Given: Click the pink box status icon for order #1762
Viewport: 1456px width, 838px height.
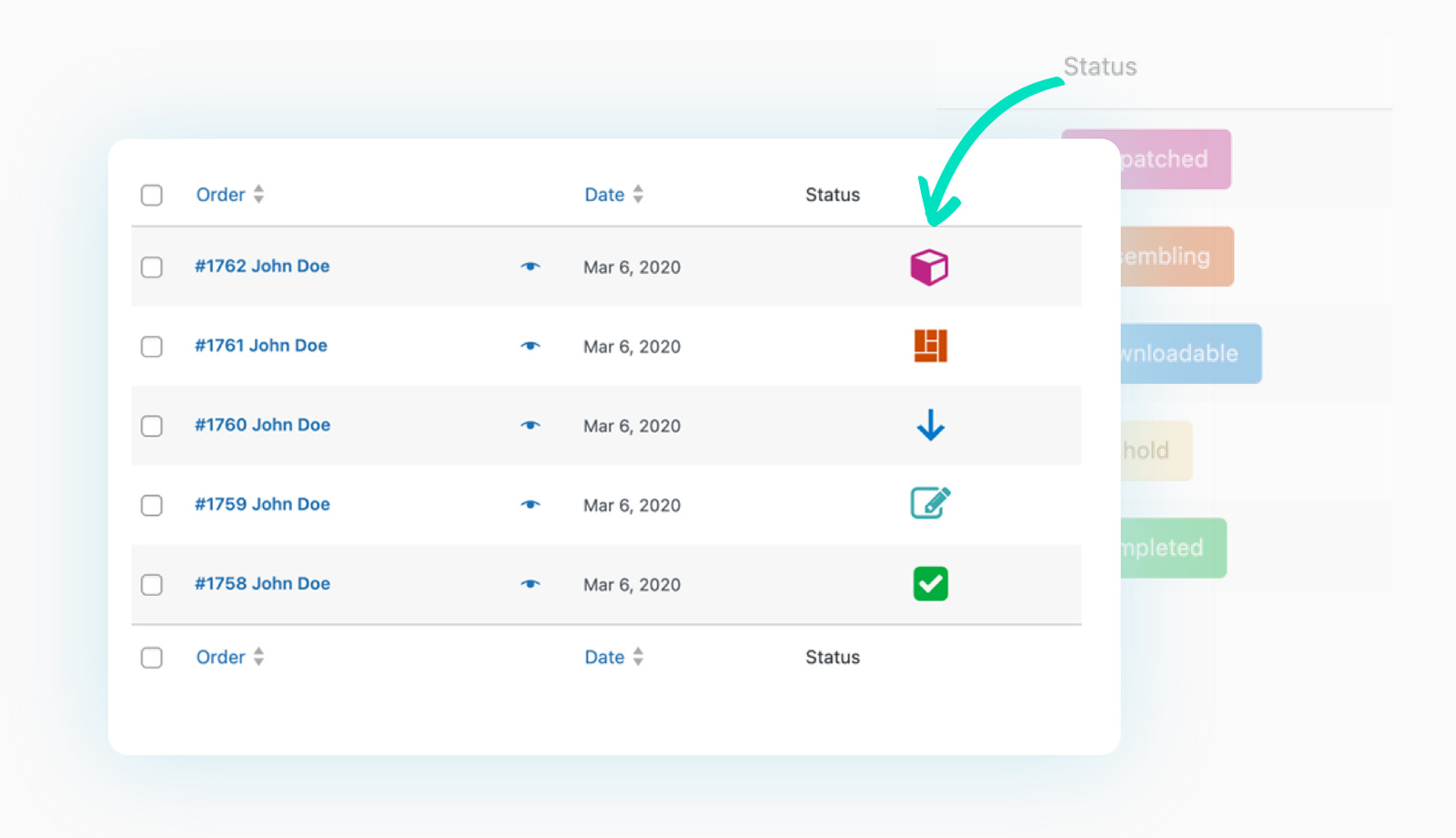Looking at the screenshot, I should (x=929, y=268).
